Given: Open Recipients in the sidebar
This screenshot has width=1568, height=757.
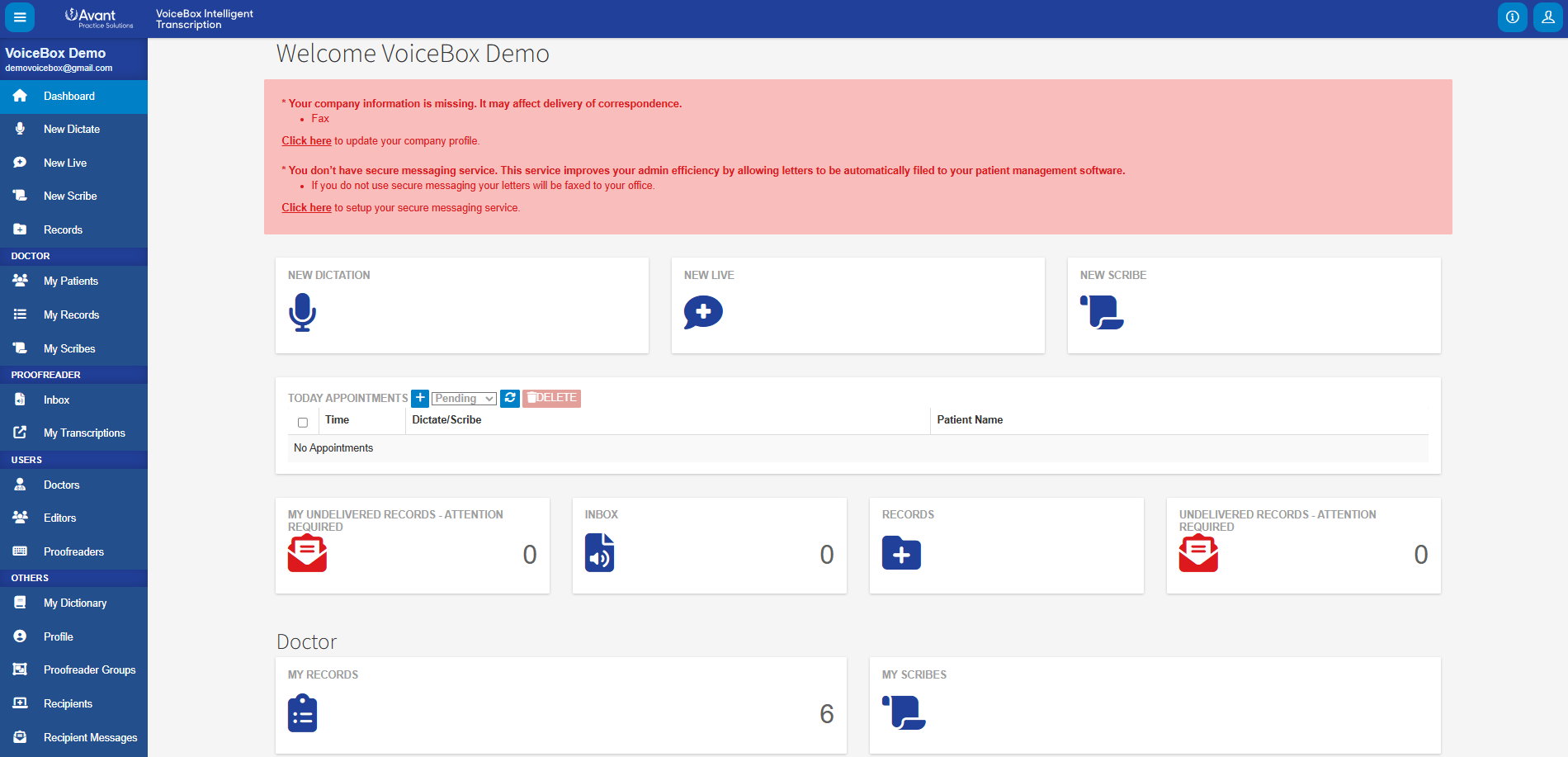Looking at the screenshot, I should pos(73,703).
